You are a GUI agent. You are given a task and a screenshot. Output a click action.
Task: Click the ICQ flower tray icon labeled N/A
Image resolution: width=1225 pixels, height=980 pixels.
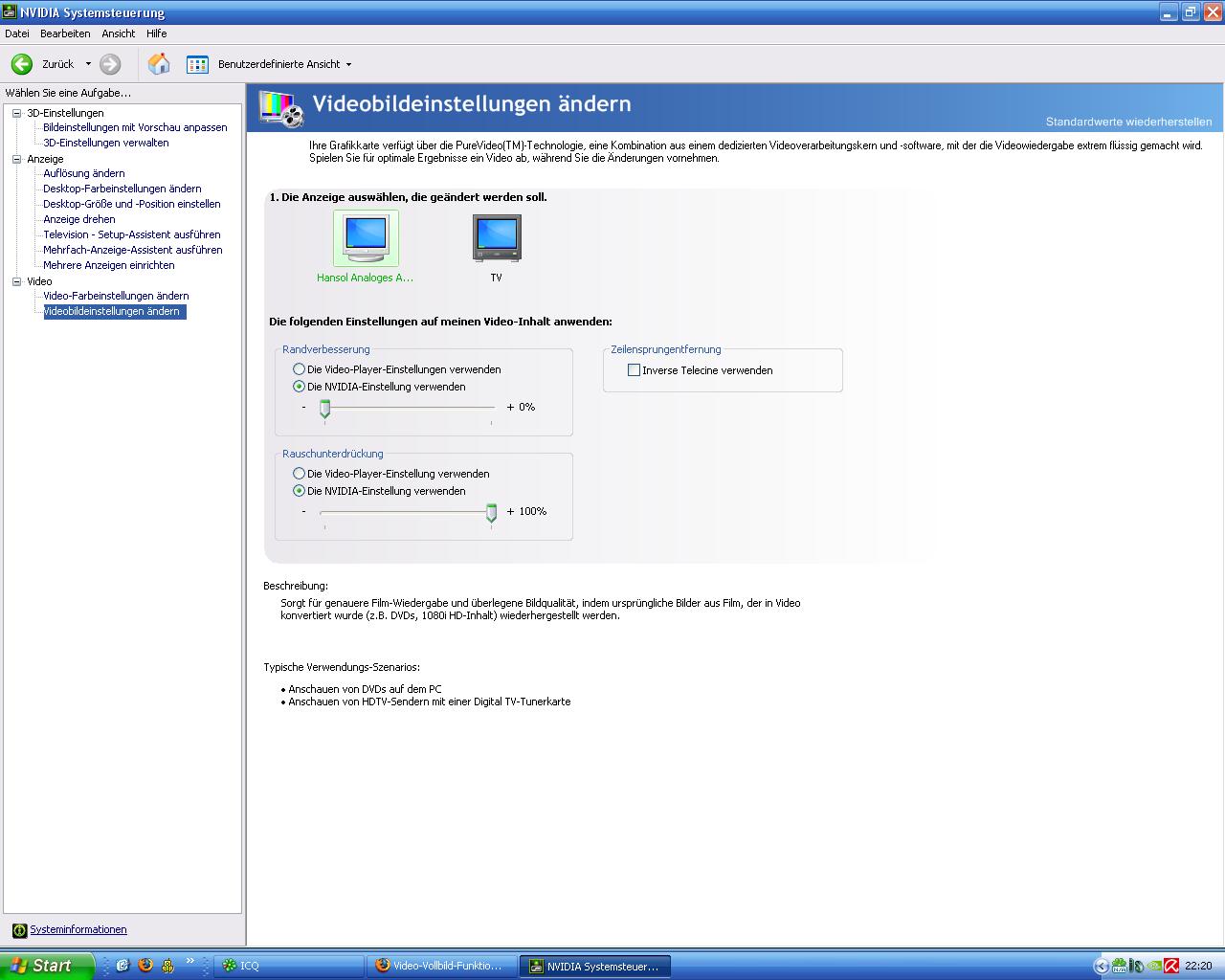coord(1120,967)
